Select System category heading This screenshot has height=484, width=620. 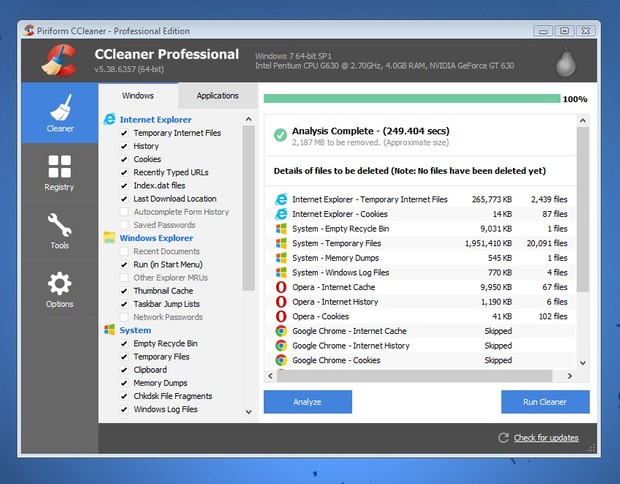135,330
